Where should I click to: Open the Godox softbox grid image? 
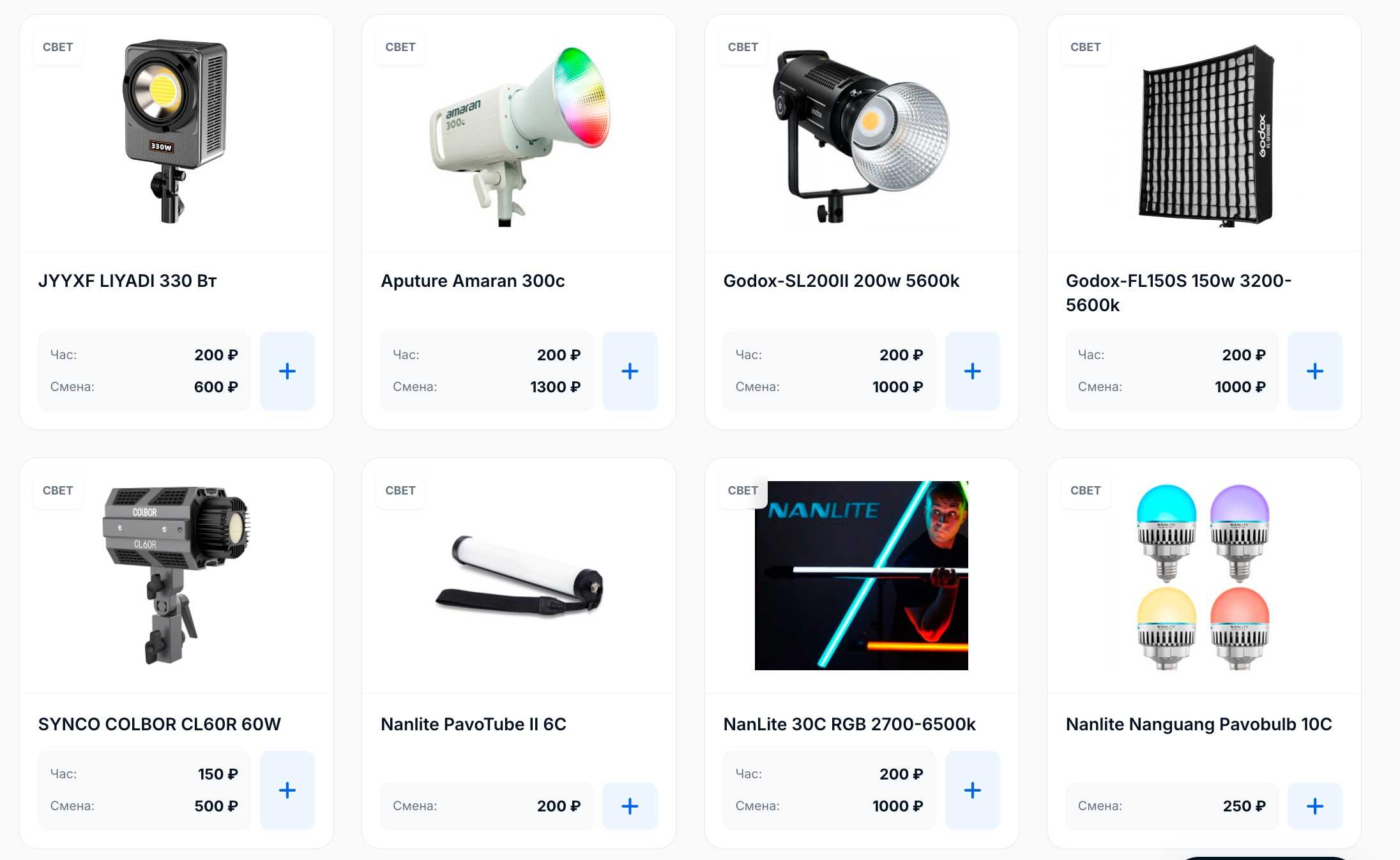pyautogui.click(x=1206, y=135)
